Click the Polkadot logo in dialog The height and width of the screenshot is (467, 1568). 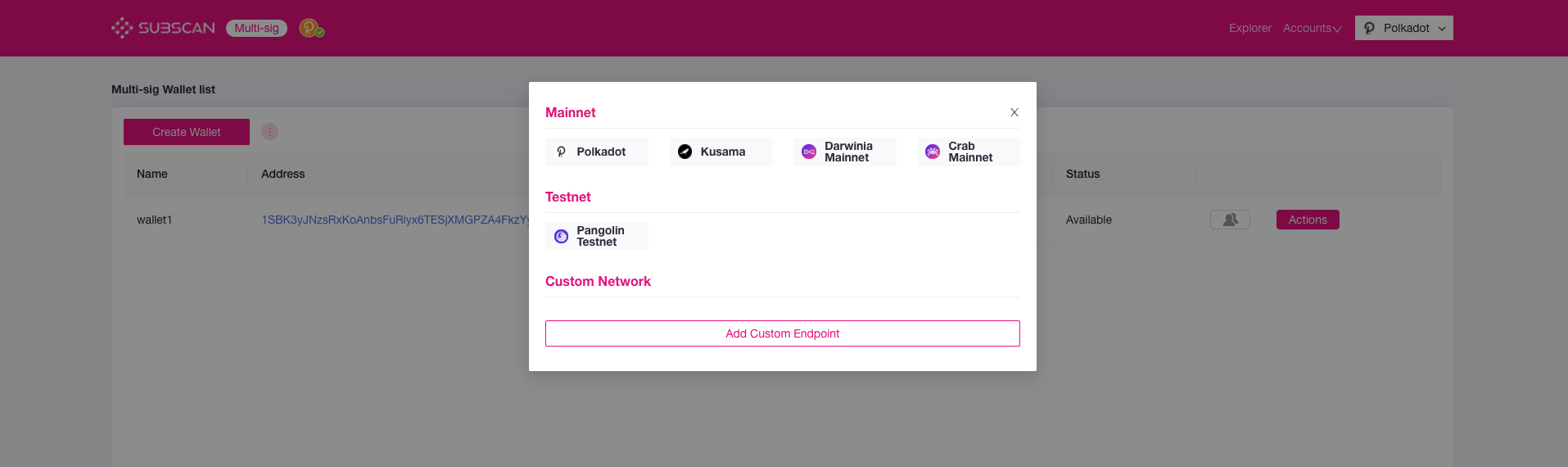(x=561, y=152)
